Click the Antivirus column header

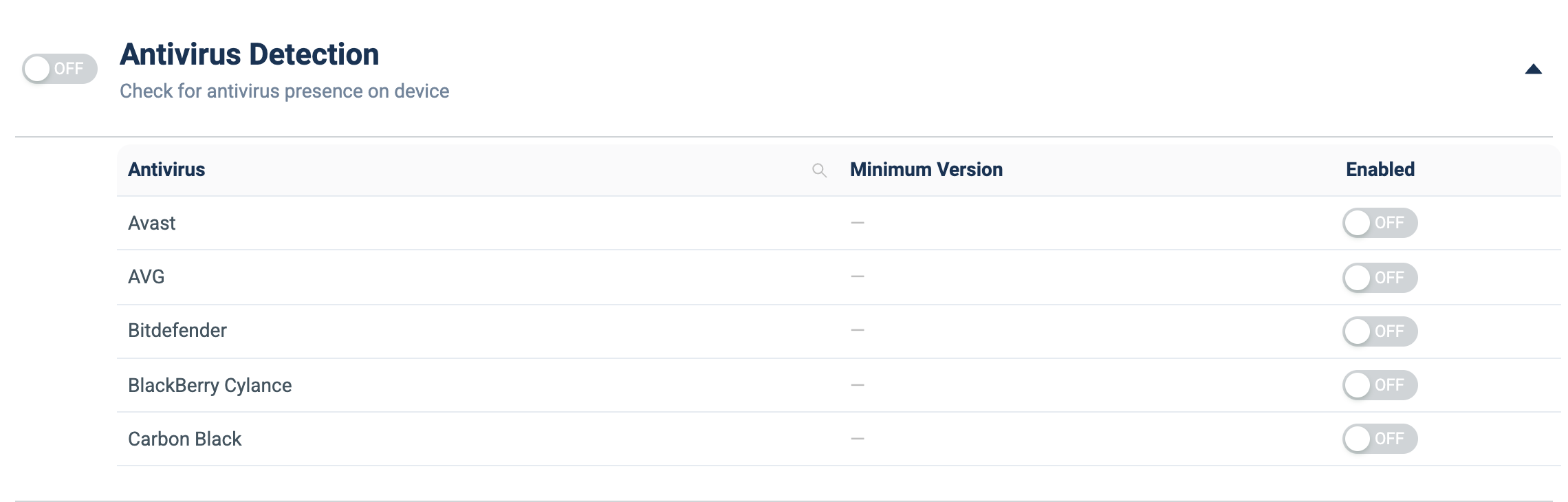[166, 170]
